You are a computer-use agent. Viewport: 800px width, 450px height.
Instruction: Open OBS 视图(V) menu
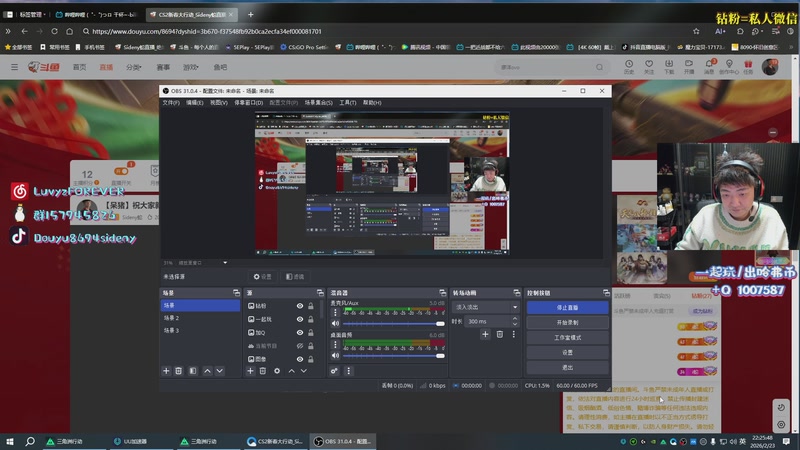[219, 103]
